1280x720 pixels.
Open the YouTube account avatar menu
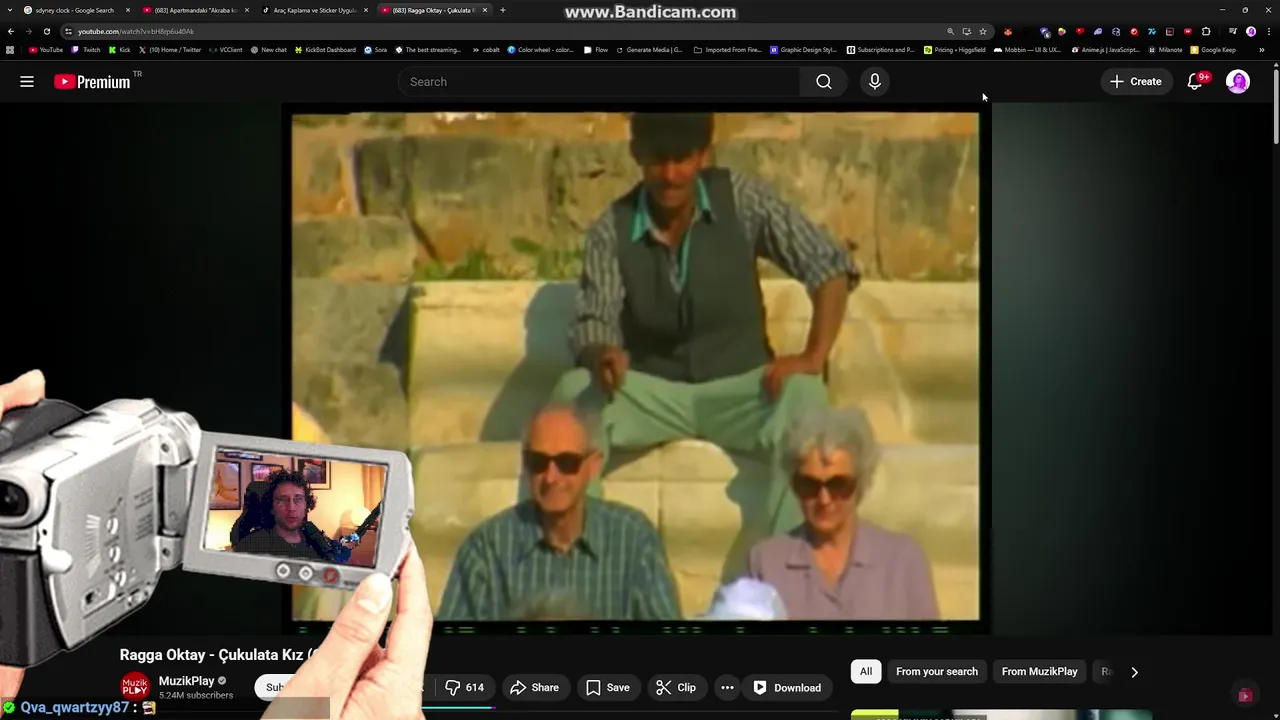[1238, 82]
